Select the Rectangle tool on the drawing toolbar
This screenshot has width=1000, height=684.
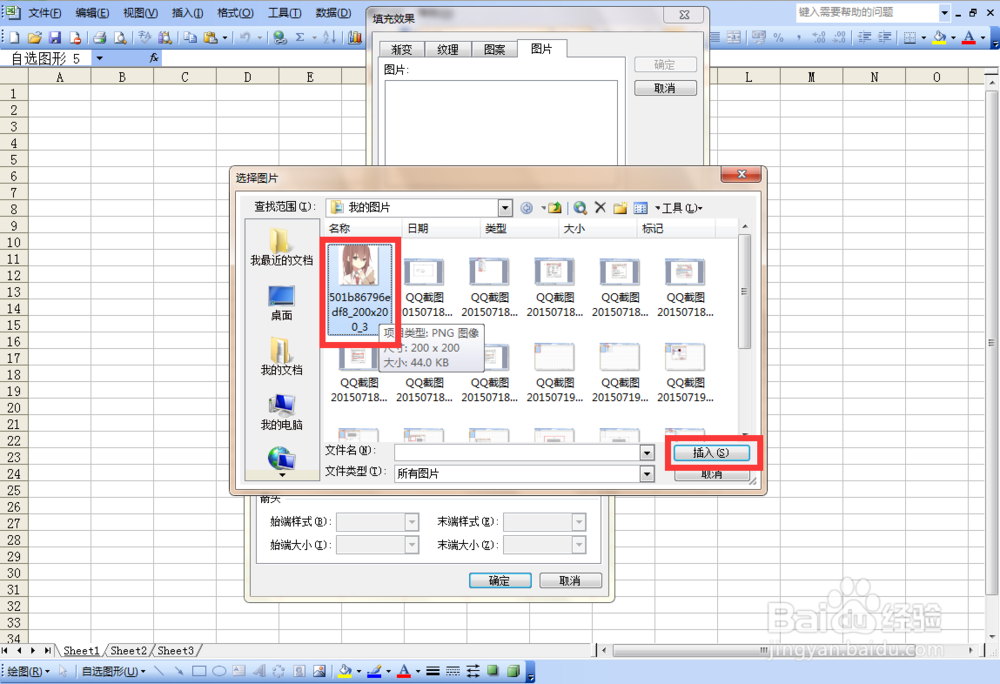coord(199,671)
